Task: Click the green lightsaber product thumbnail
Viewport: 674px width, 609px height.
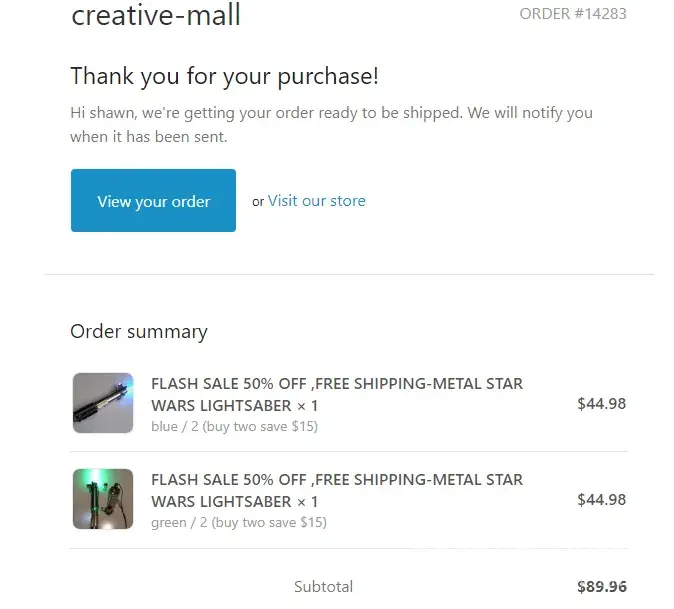Action: pos(103,499)
